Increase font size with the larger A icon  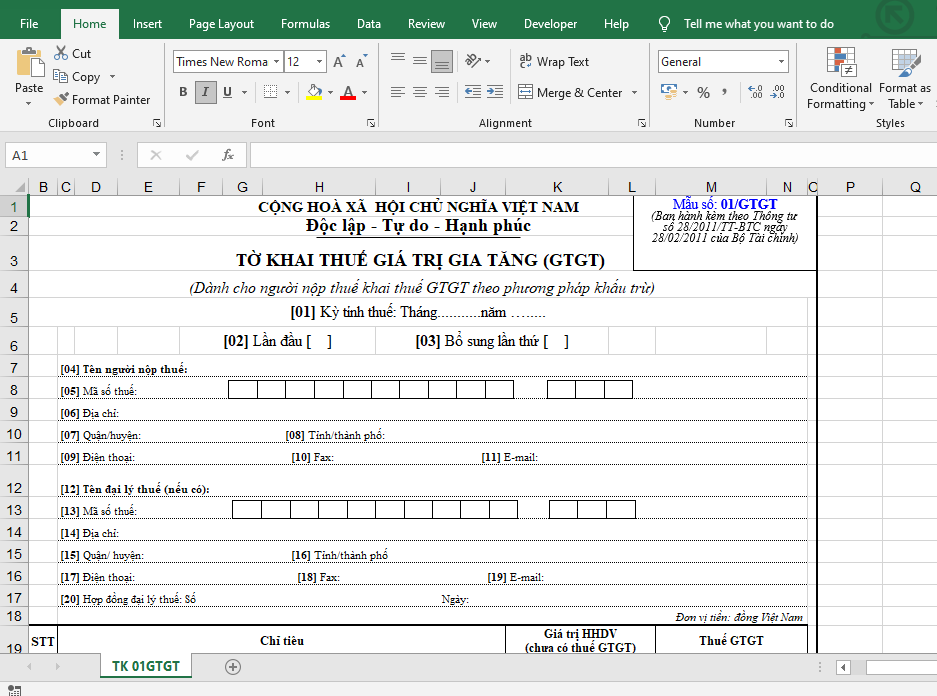click(339, 62)
